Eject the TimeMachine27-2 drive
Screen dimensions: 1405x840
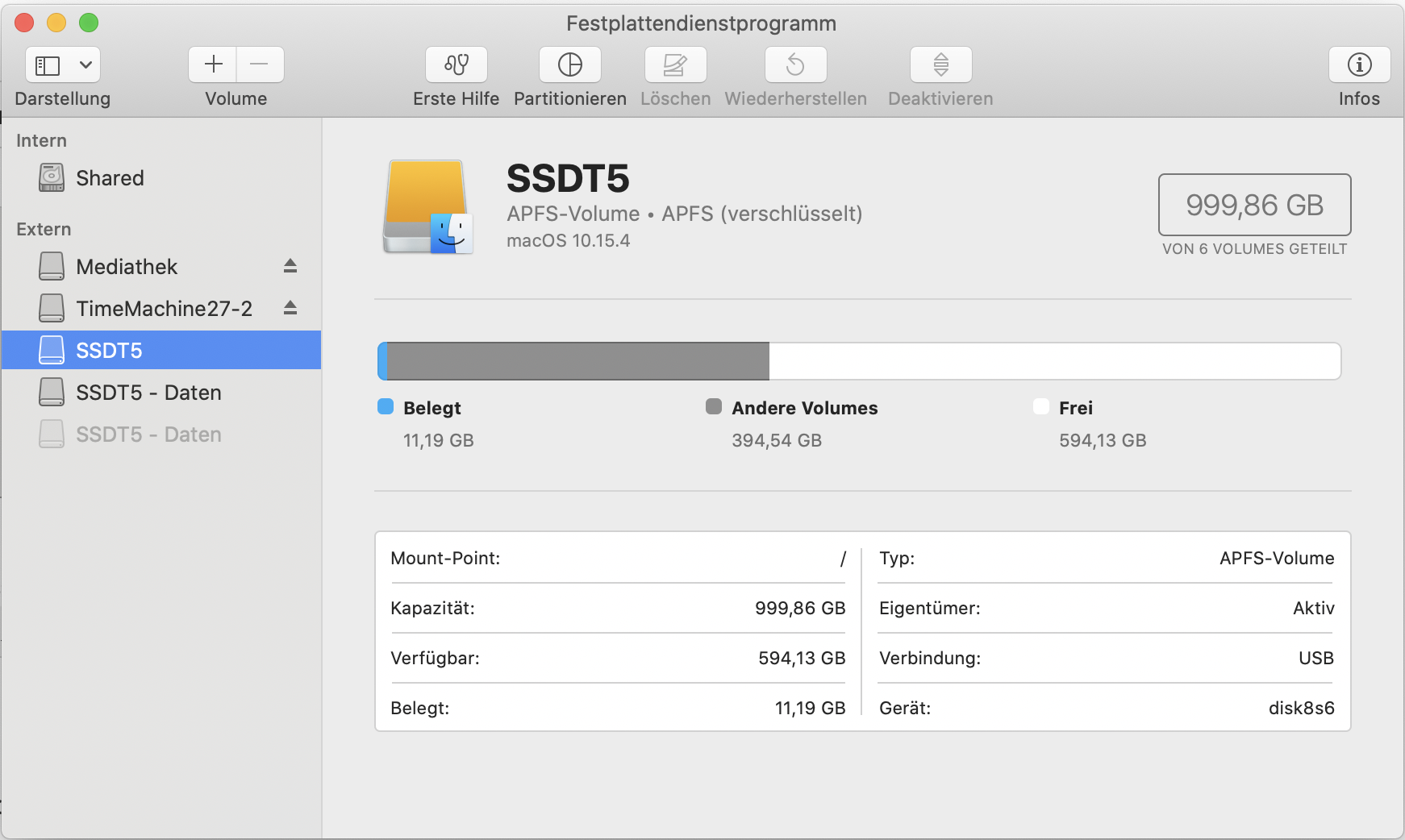pyautogui.click(x=290, y=308)
